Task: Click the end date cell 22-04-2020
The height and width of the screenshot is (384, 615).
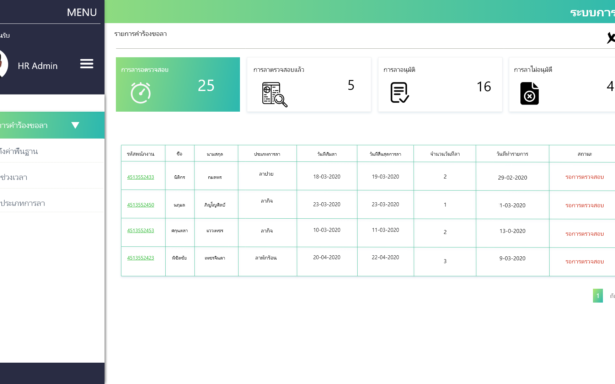Action: coord(385,257)
